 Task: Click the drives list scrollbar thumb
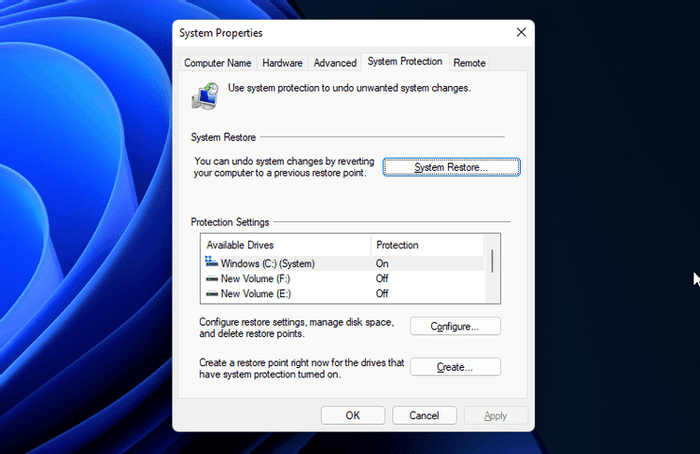[492, 261]
